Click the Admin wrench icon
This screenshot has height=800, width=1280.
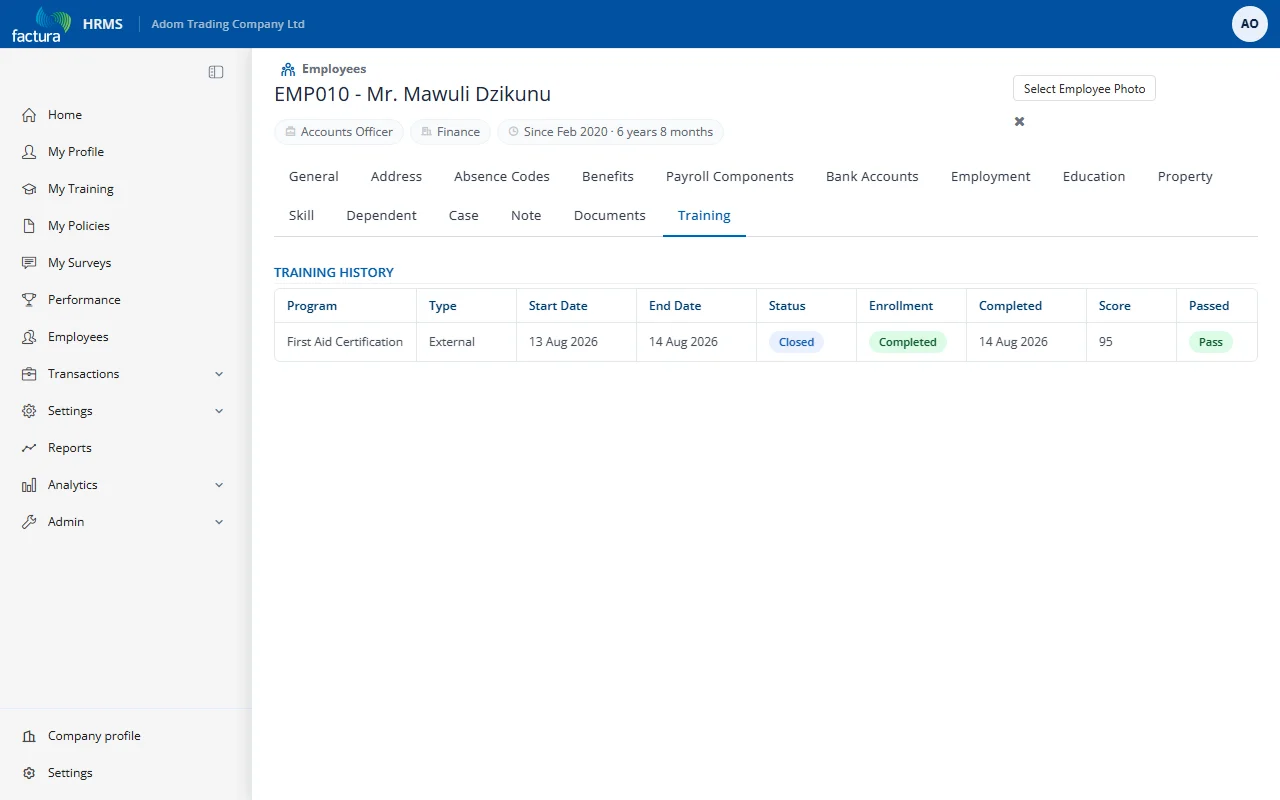coord(29,522)
